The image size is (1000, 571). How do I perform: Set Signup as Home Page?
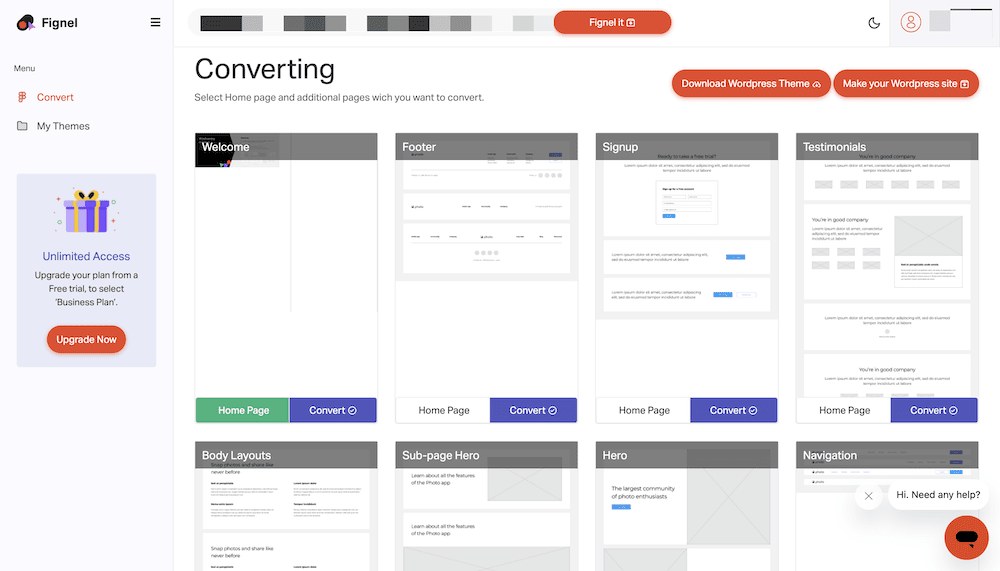point(644,410)
